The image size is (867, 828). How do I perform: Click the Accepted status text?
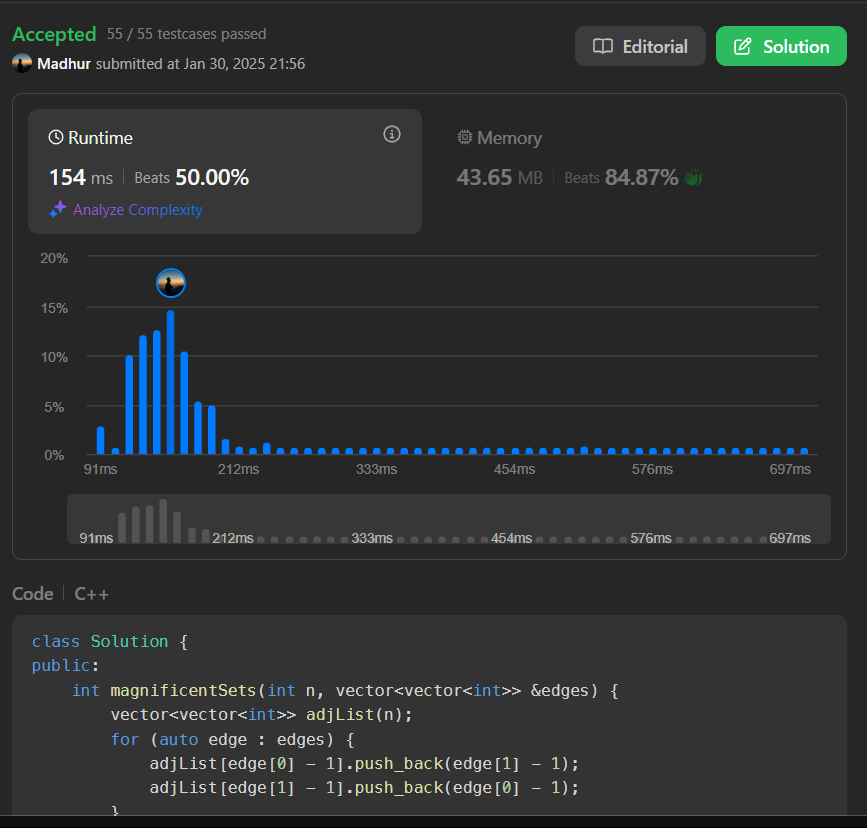point(54,34)
